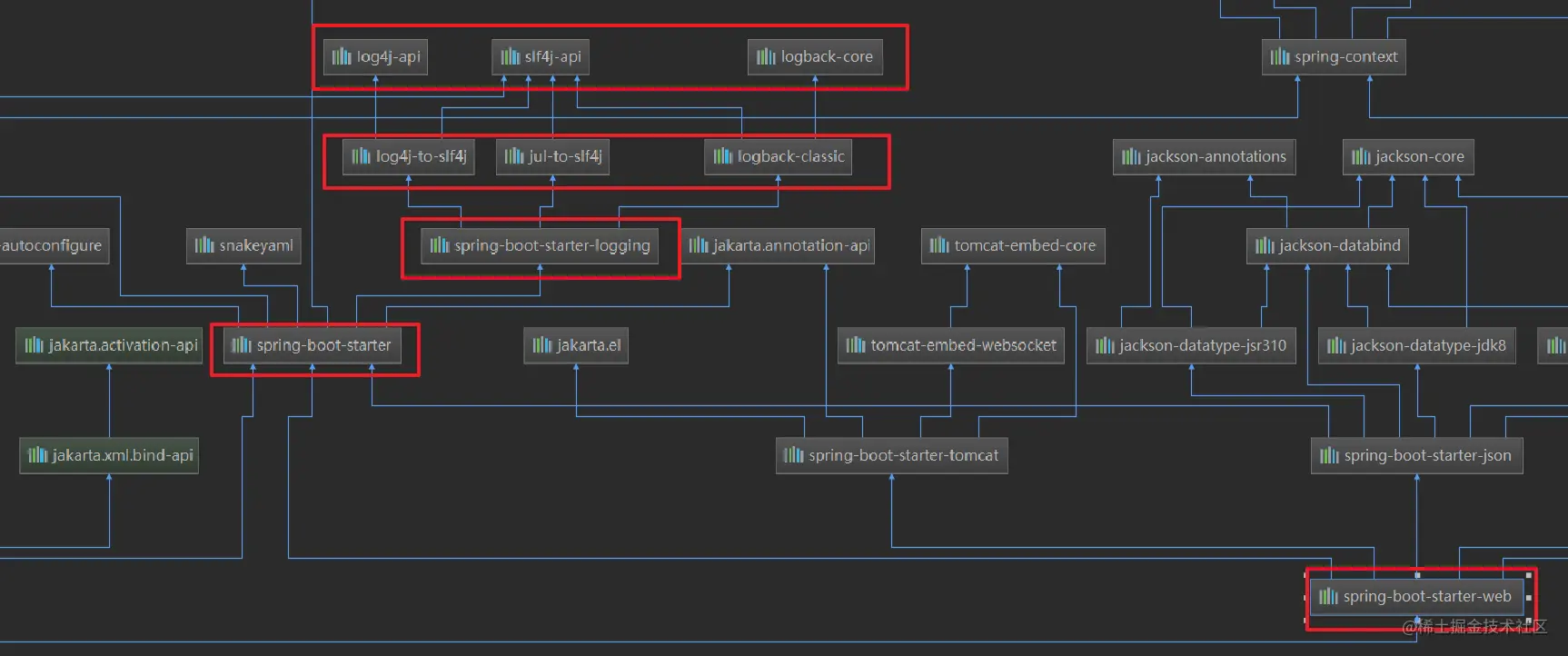Select the partially visible autoconfigure node
The image size is (1568, 656).
click(55, 245)
